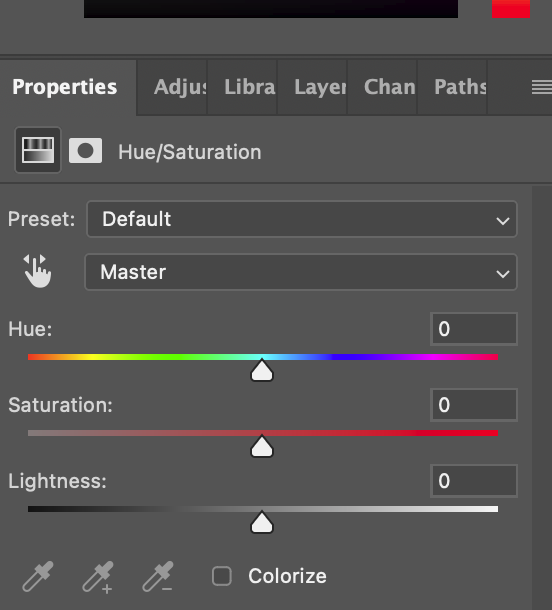Switch to the Adjustments tab

pyautogui.click(x=172, y=87)
